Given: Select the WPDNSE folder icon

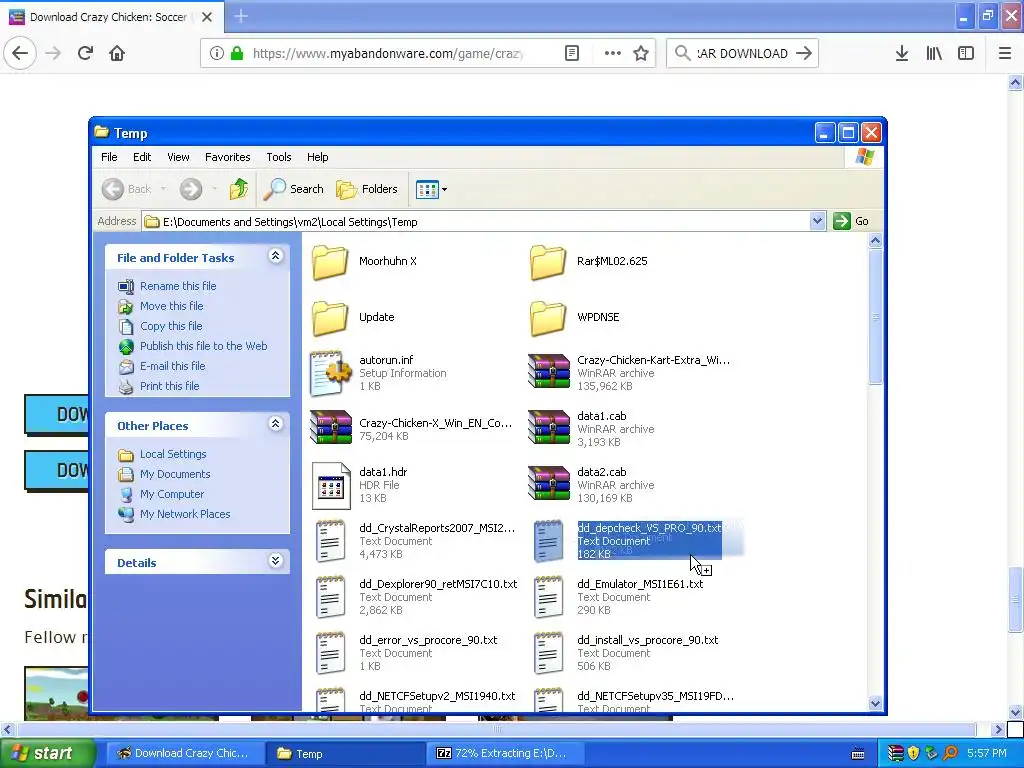Looking at the screenshot, I should [x=548, y=318].
